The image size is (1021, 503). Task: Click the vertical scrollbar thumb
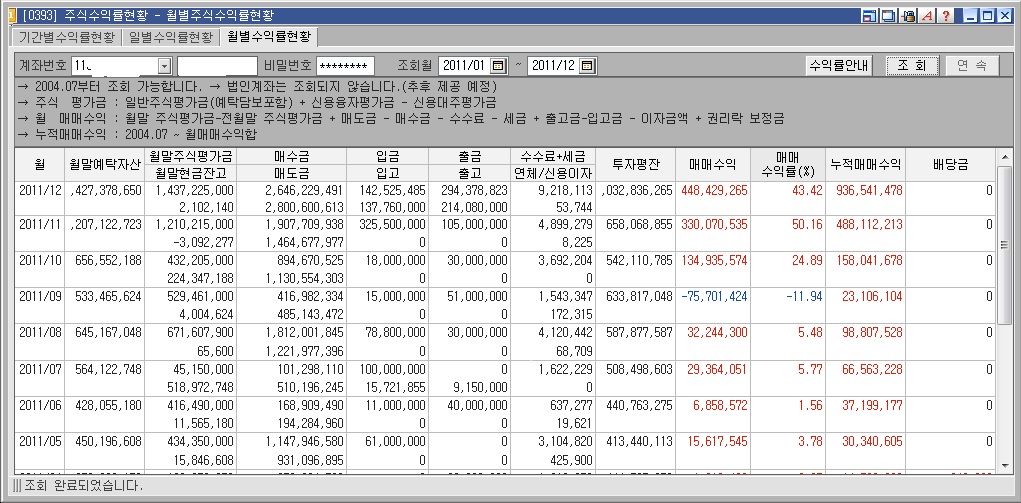[1005, 246]
